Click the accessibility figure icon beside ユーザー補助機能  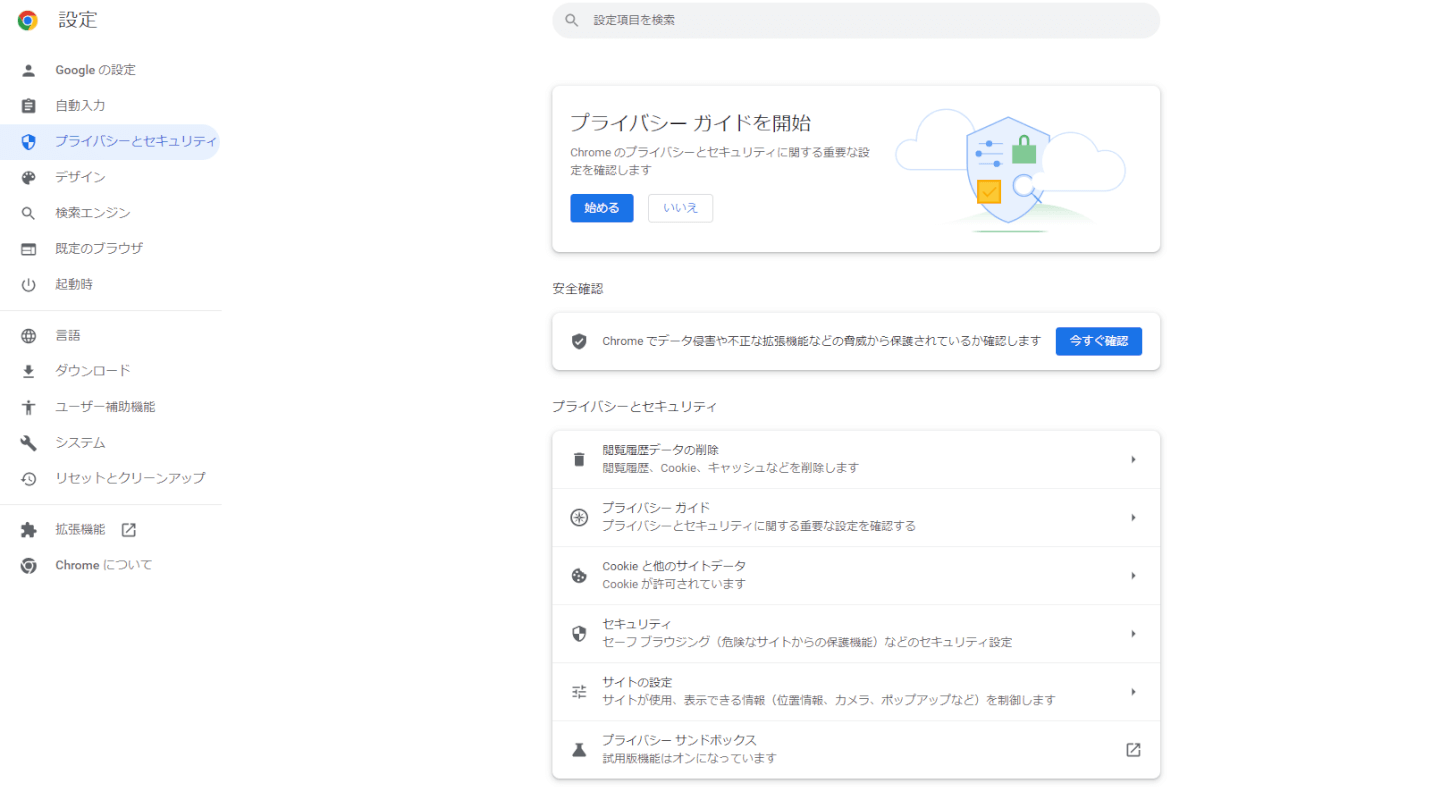pos(28,407)
